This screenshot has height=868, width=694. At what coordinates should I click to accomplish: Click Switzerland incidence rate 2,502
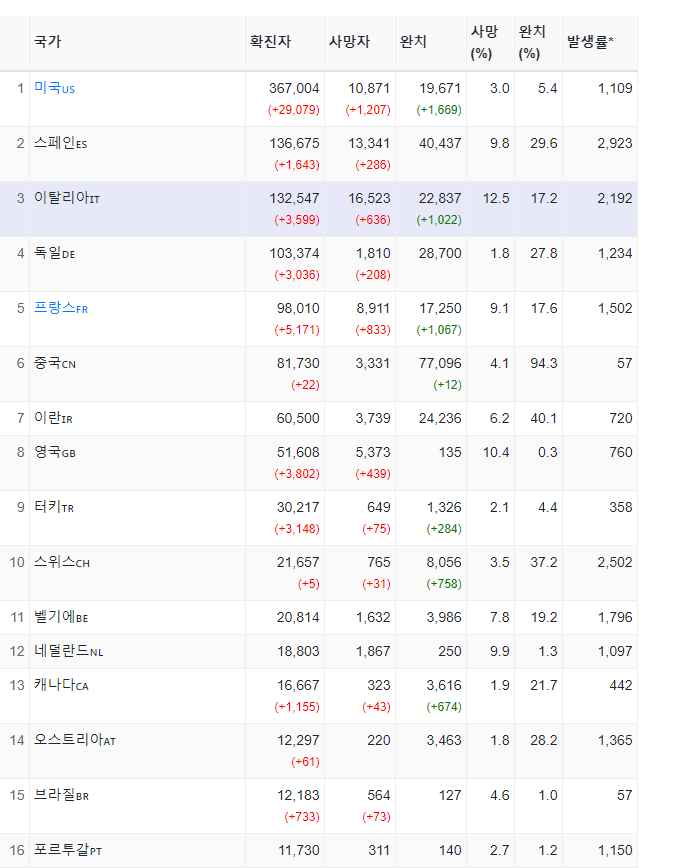[615, 562]
